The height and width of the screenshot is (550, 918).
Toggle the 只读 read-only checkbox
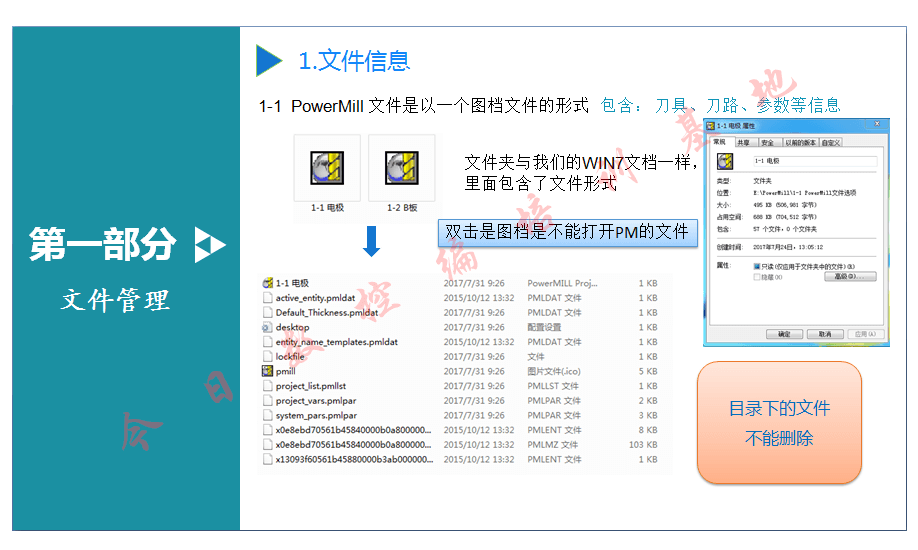click(757, 267)
